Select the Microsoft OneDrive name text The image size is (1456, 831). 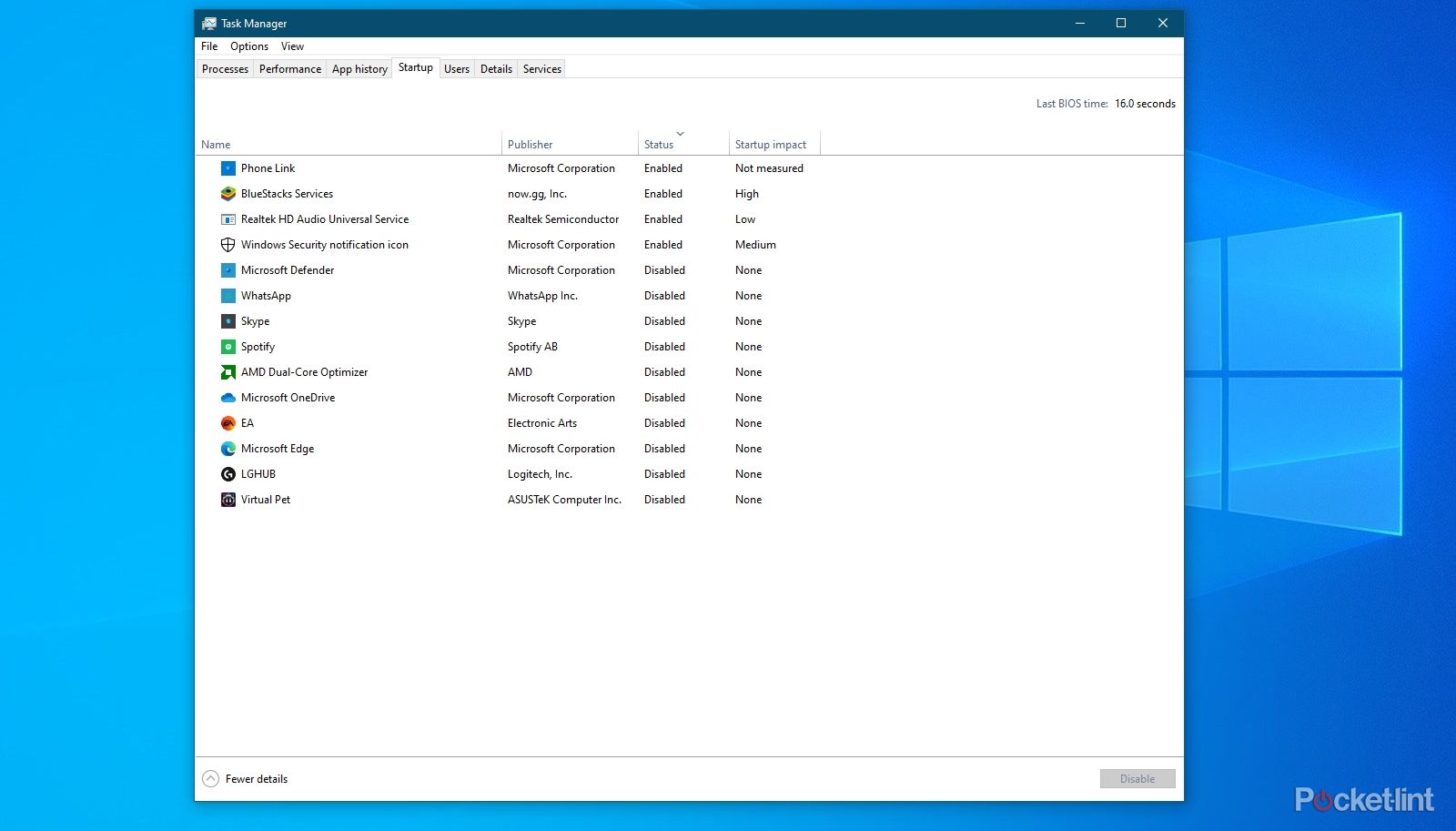(x=288, y=398)
